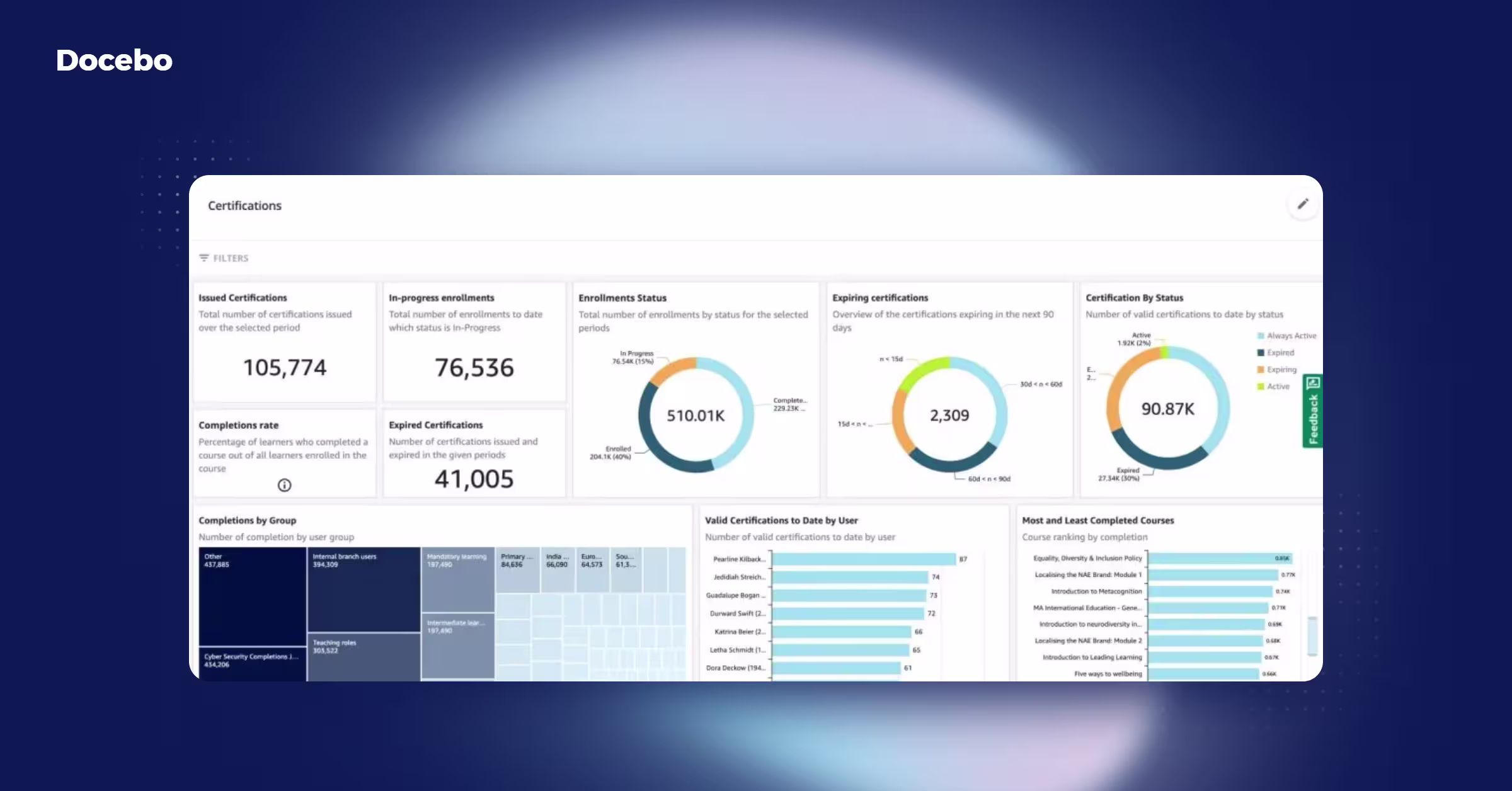Select the Expiring legend entry
The image size is (1512, 791).
point(1277,370)
